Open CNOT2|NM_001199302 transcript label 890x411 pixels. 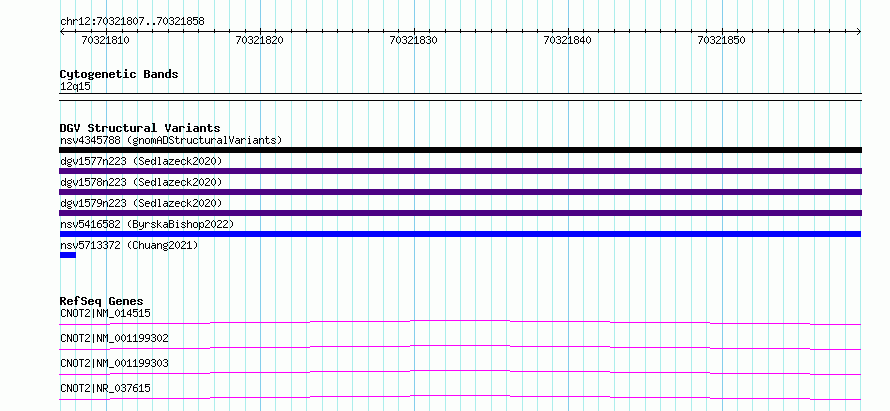coord(114,338)
